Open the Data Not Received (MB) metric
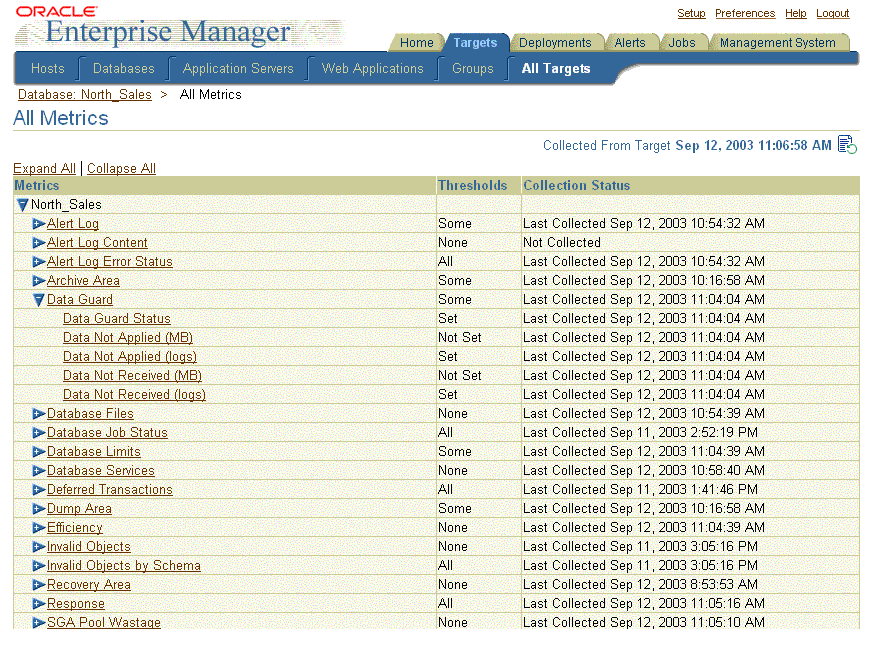The height and width of the screenshot is (652, 895). tap(132, 376)
